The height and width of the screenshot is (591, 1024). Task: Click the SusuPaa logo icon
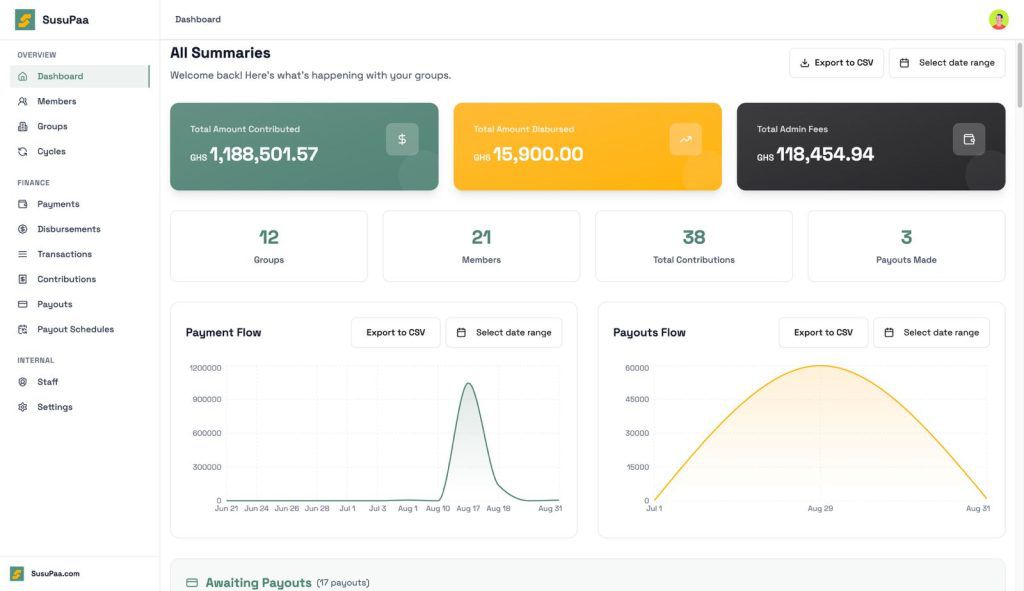(x=25, y=20)
